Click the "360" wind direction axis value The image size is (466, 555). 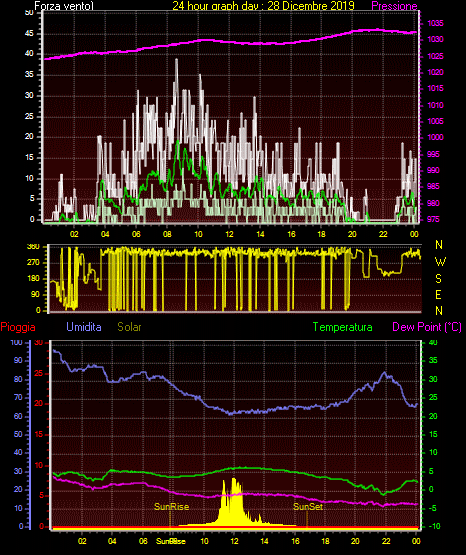click(33, 247)
